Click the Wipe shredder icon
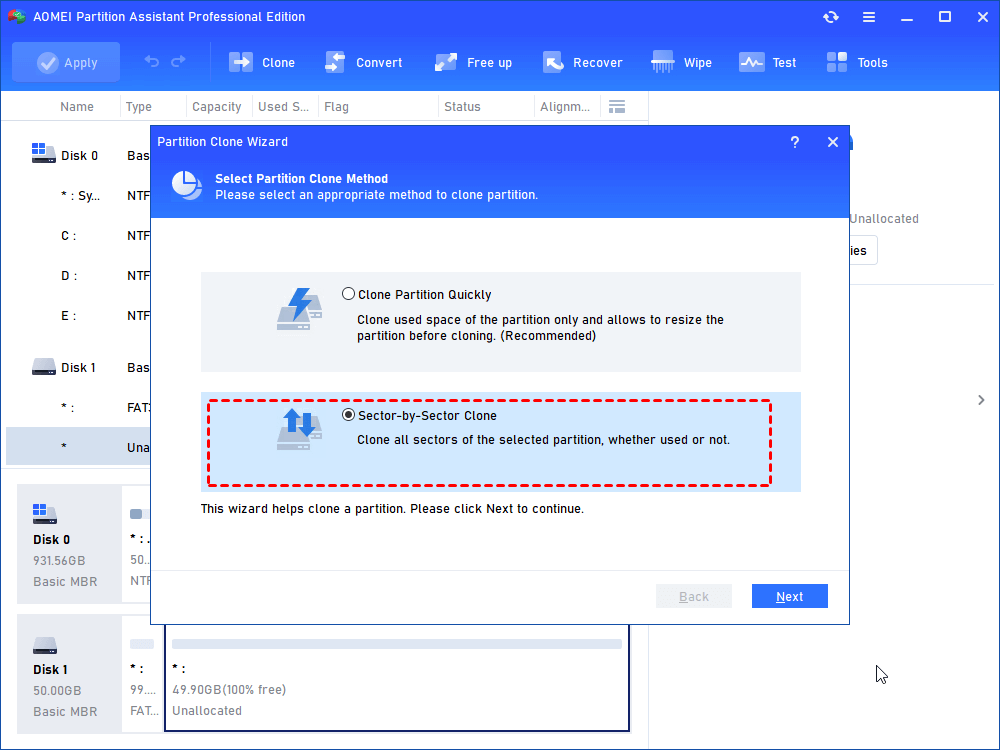1000x750 pixels. click(663, 62)
